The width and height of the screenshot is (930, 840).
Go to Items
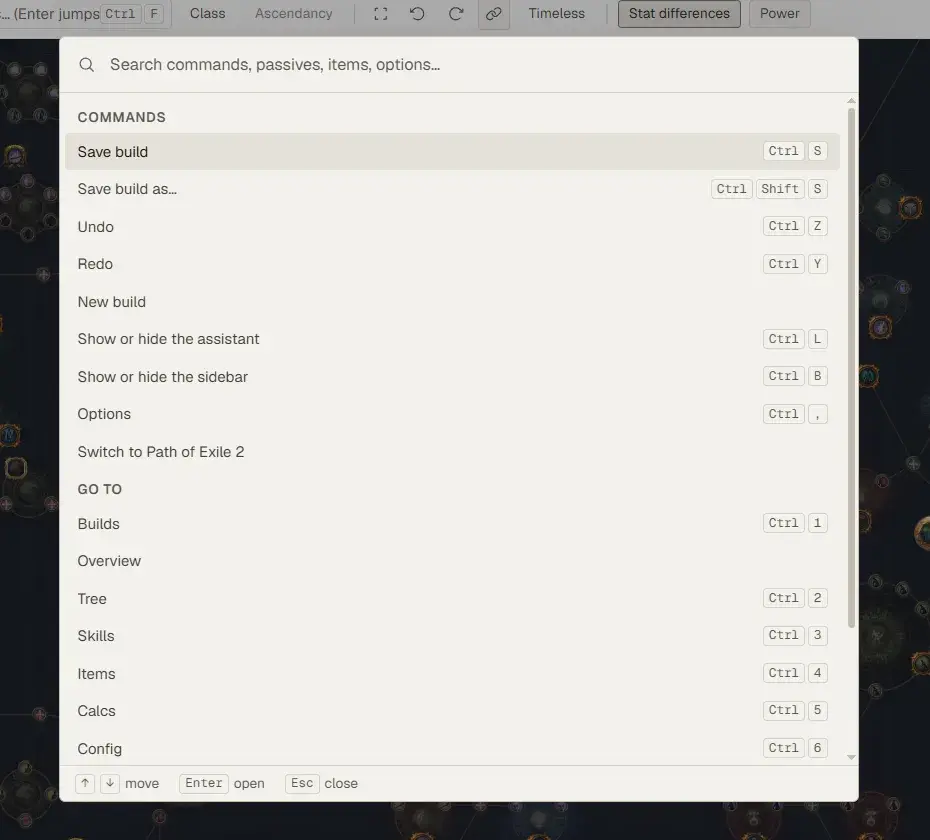pos(453,674)
